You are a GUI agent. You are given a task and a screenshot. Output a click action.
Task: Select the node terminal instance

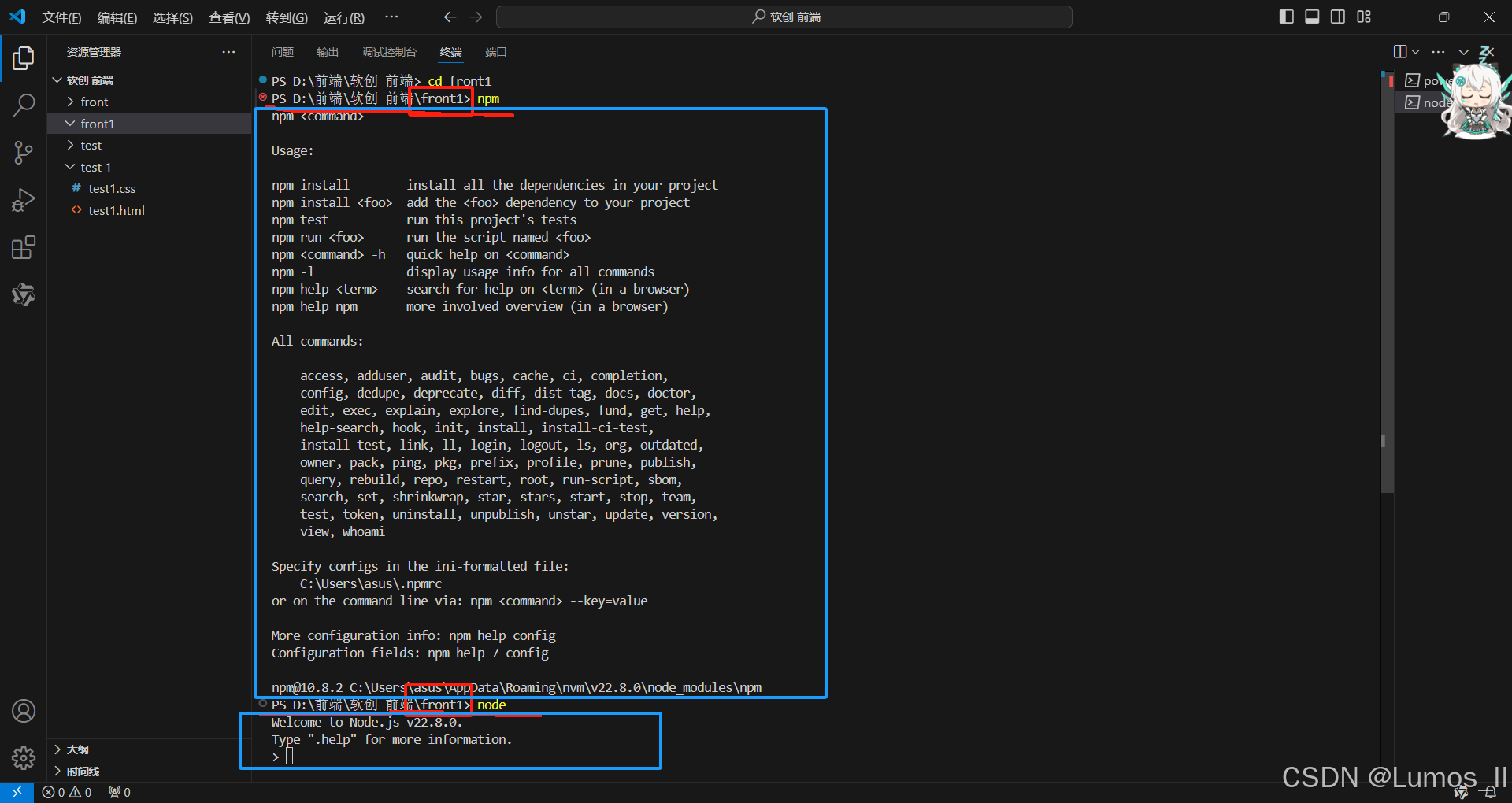[x=1425, y=102]
